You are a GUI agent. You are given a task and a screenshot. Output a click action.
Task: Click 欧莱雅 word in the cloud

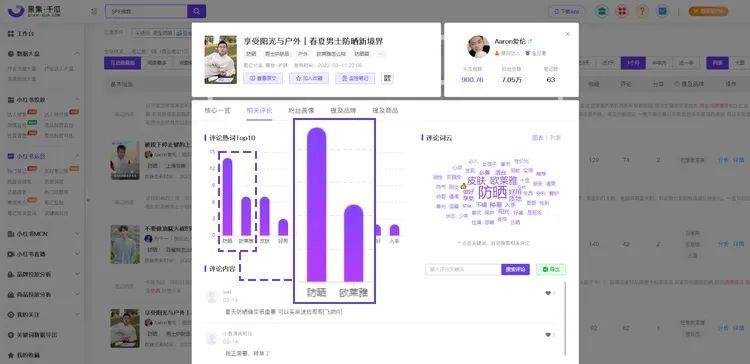504,181
